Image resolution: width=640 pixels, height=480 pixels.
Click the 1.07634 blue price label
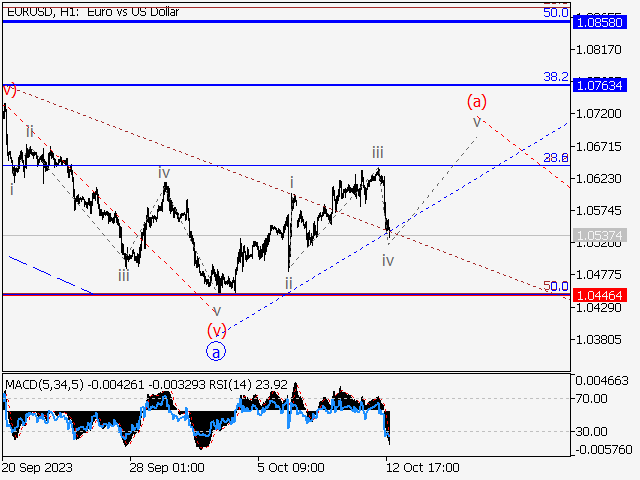click(x=599, y=85)
